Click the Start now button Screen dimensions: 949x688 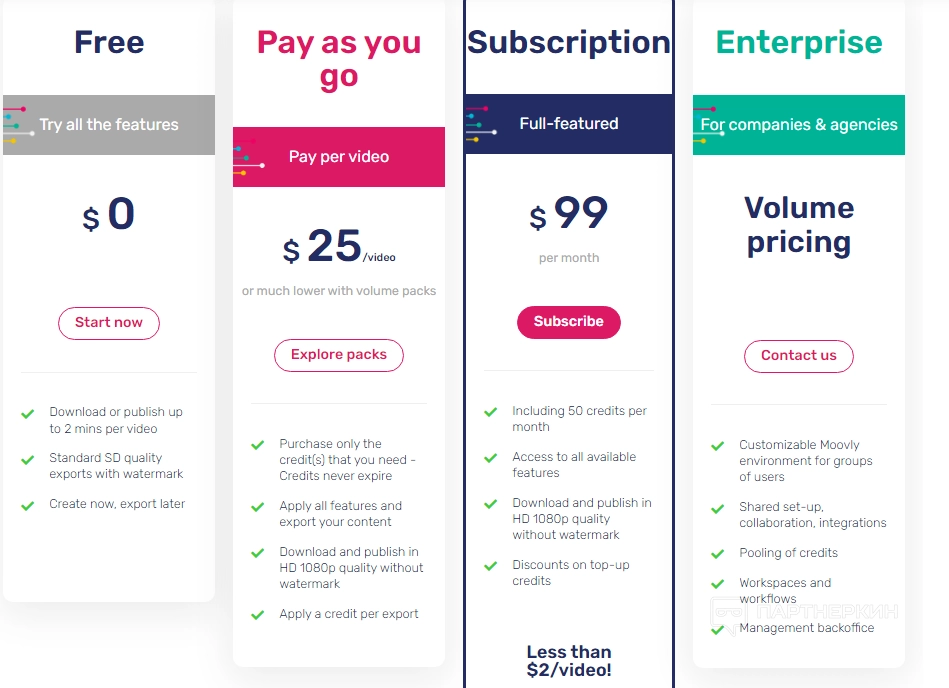(108, 323)
